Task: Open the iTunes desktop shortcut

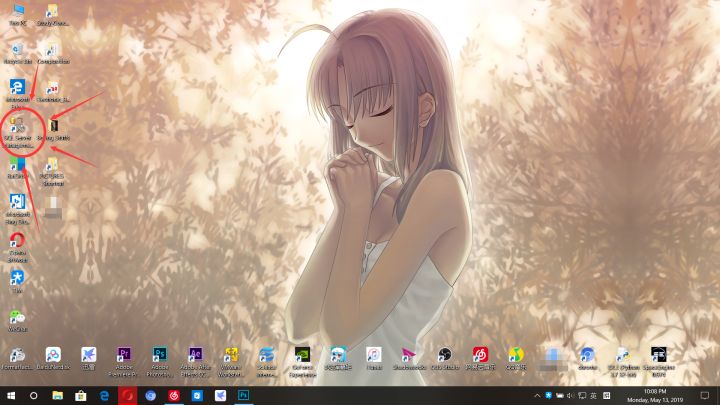Action: pos(373,355)
